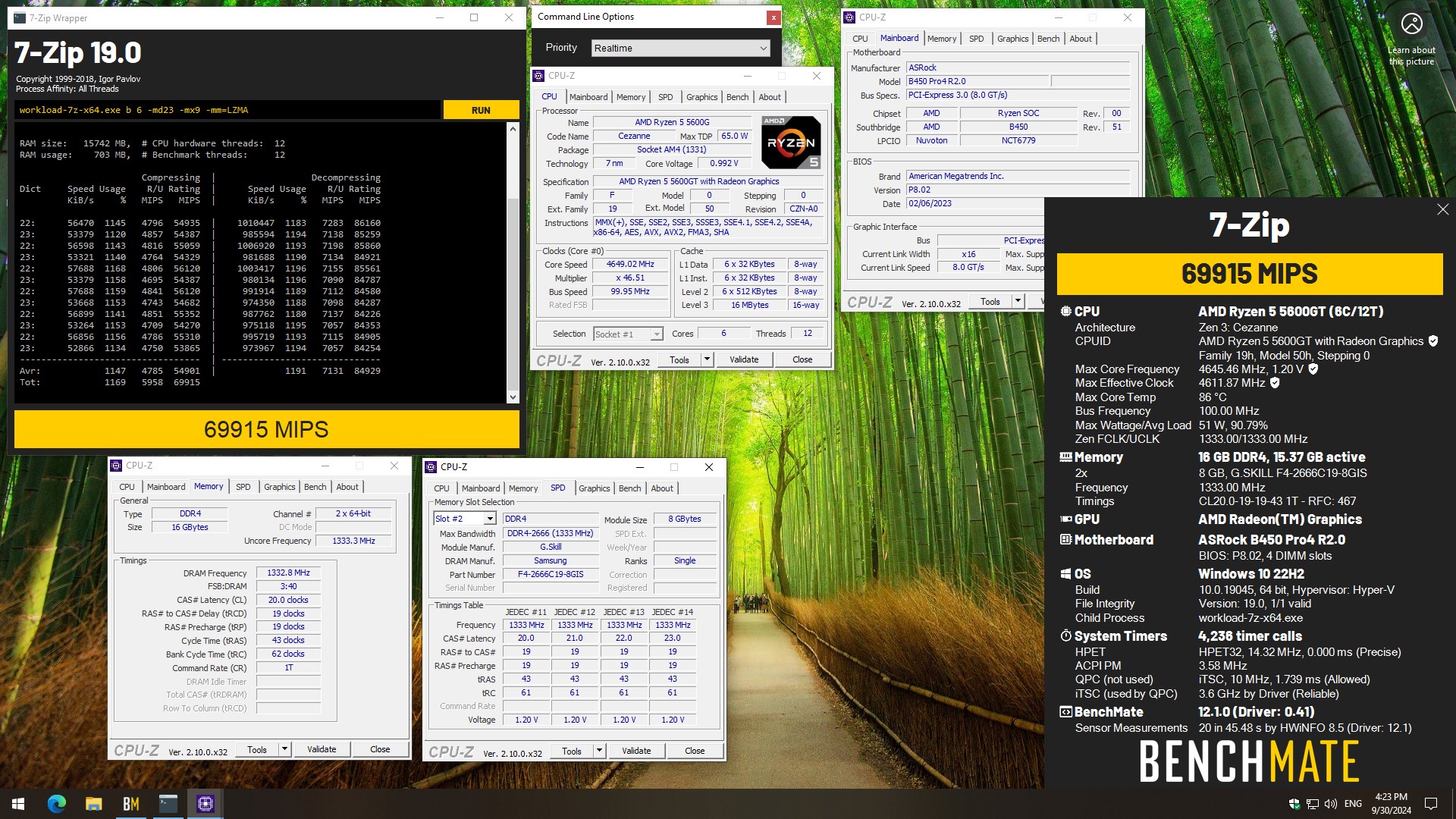Expand the Tools arrow in the CPU-Z CPU window
This screenshot has width=1456, height=819.
[x=708, y=359]
